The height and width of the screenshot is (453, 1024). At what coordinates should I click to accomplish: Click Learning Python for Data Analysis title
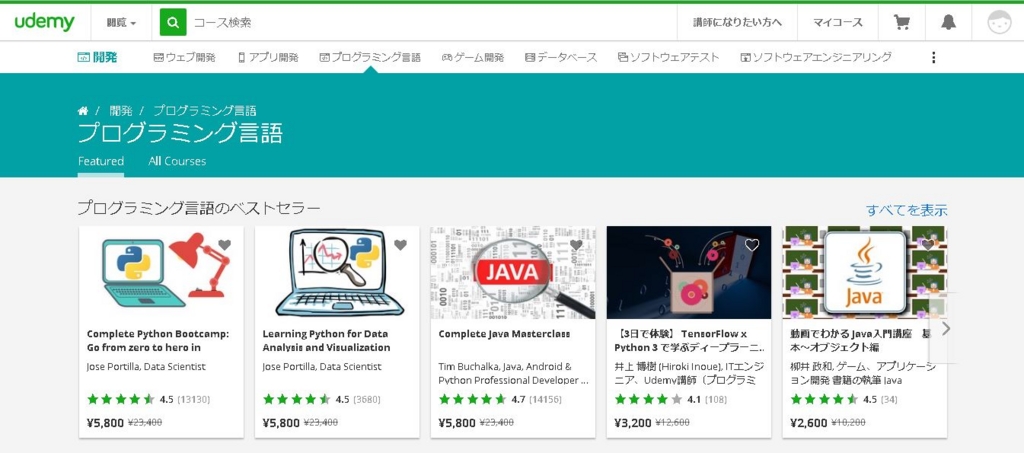tap(326, 340)
